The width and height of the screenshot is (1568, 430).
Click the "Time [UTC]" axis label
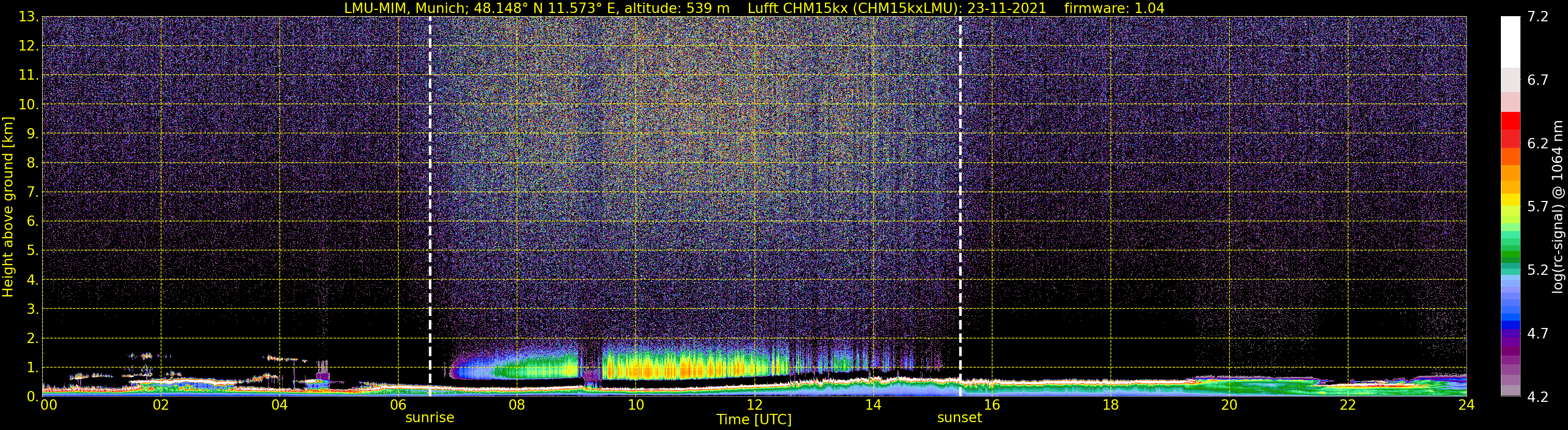pyautogui.click(x=754, y=420)
